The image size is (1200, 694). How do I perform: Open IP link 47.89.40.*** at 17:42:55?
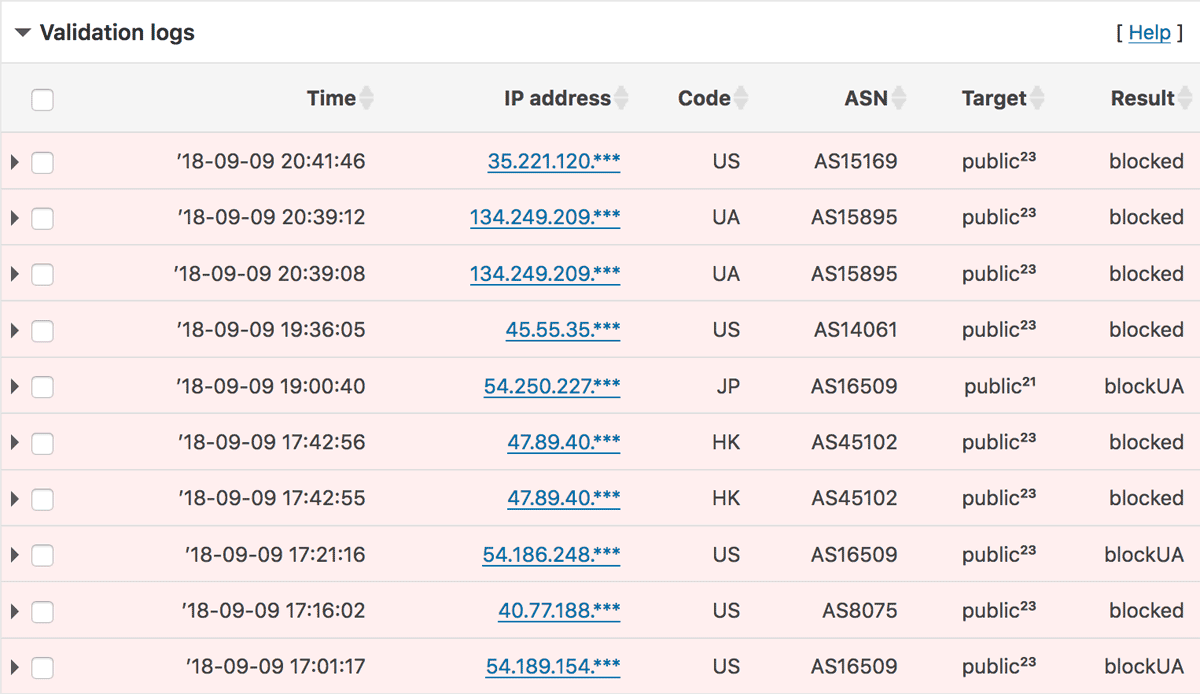tap(564, 497)
